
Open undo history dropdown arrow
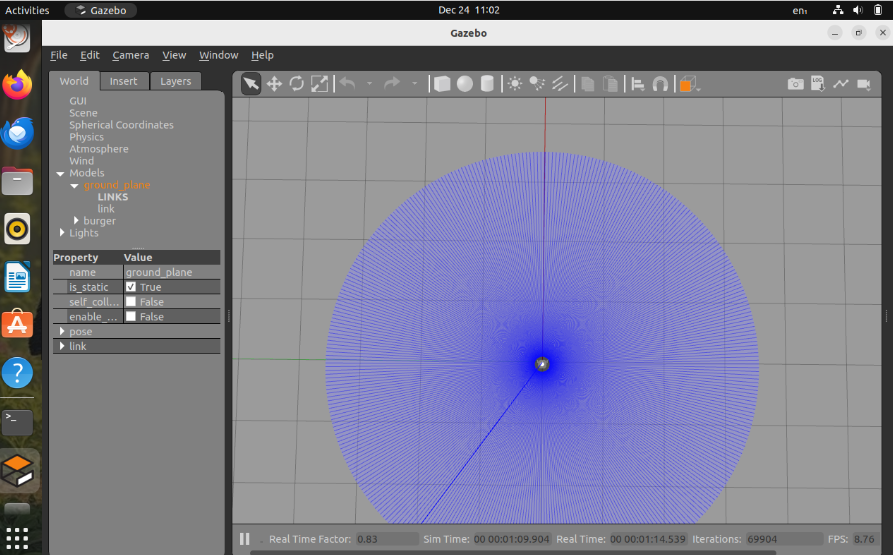point(370,84)
